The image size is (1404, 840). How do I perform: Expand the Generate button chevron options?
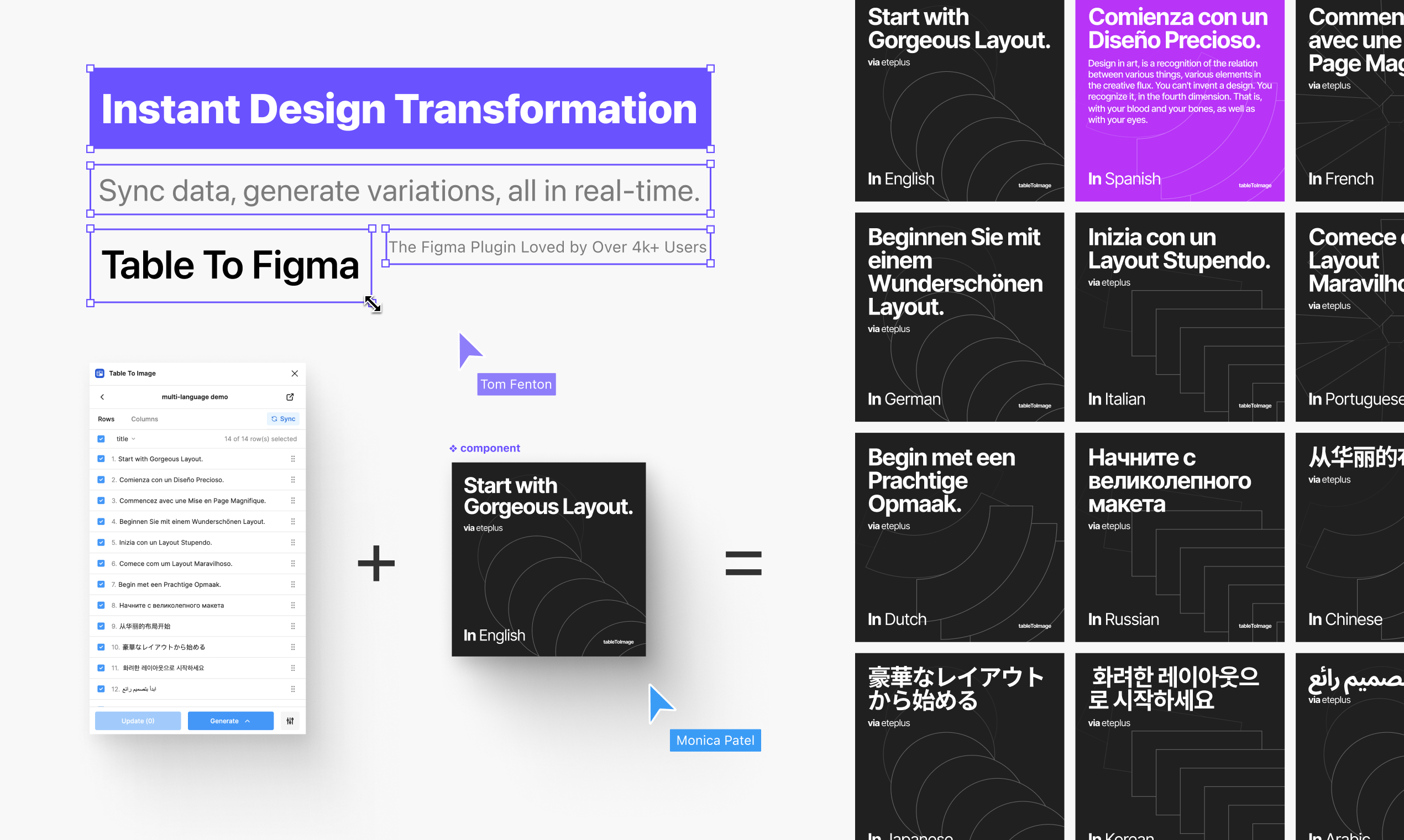coord(248,721)
